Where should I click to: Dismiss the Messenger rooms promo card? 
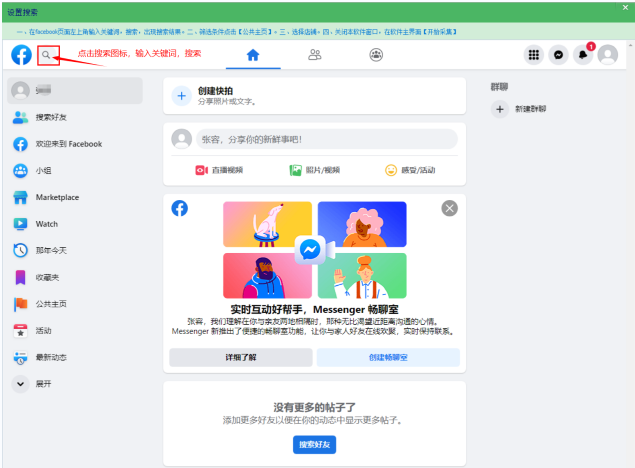coord(450,208)
